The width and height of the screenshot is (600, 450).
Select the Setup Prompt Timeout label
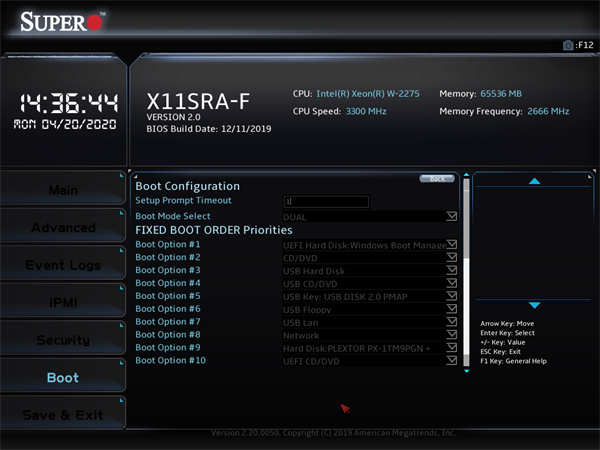[183, 201]
